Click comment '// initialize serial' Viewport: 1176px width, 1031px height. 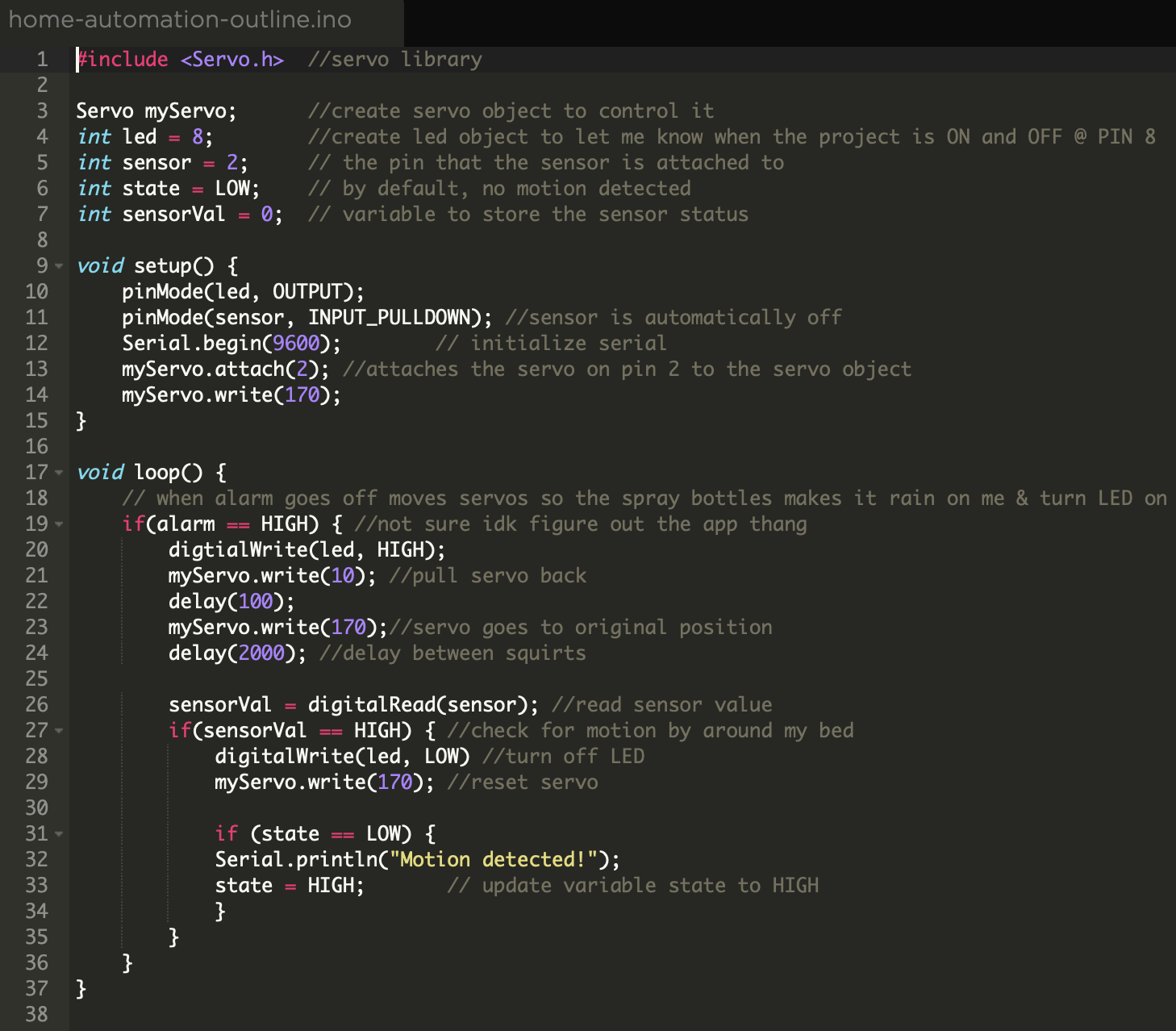551,344
